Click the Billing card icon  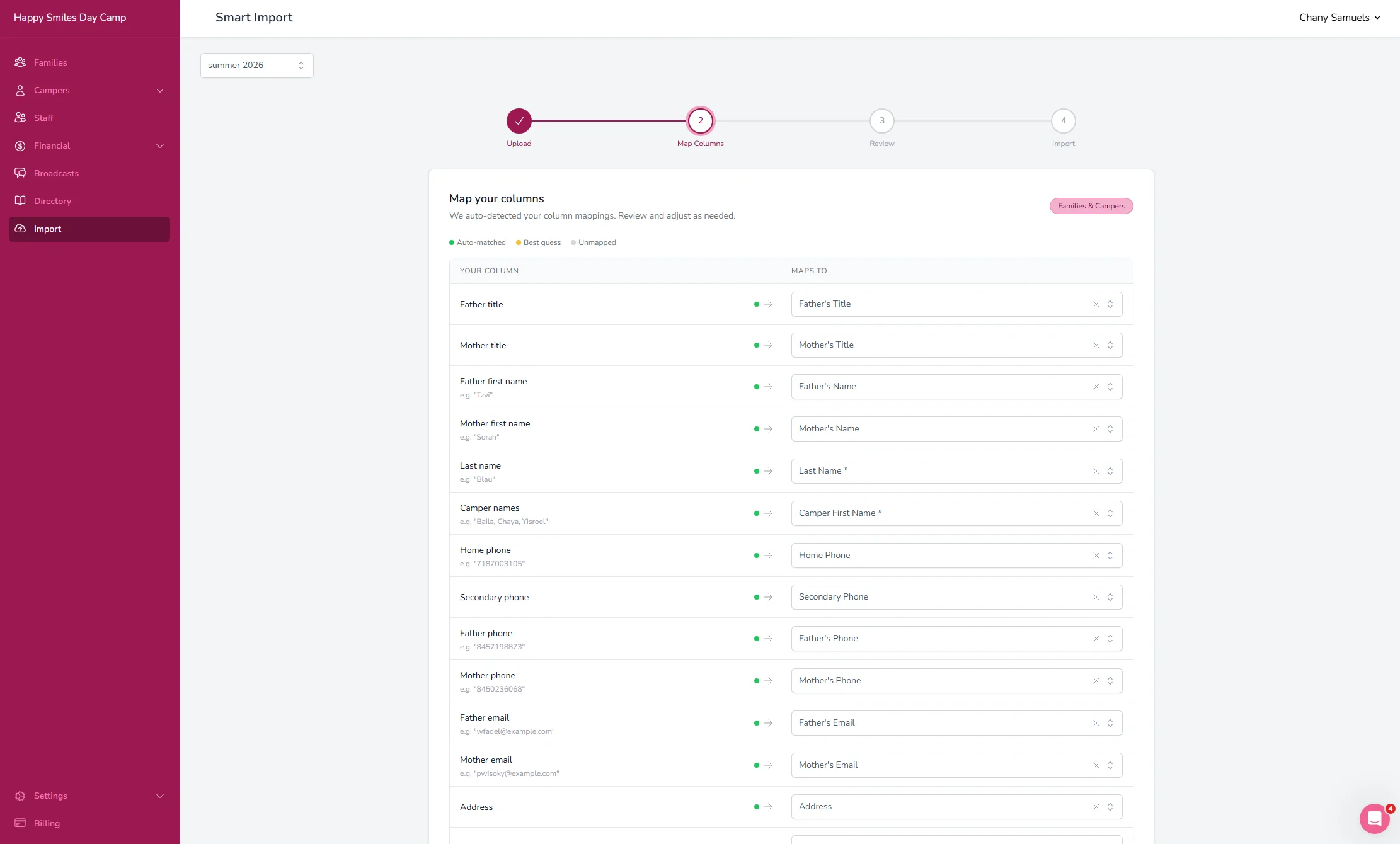20,823
